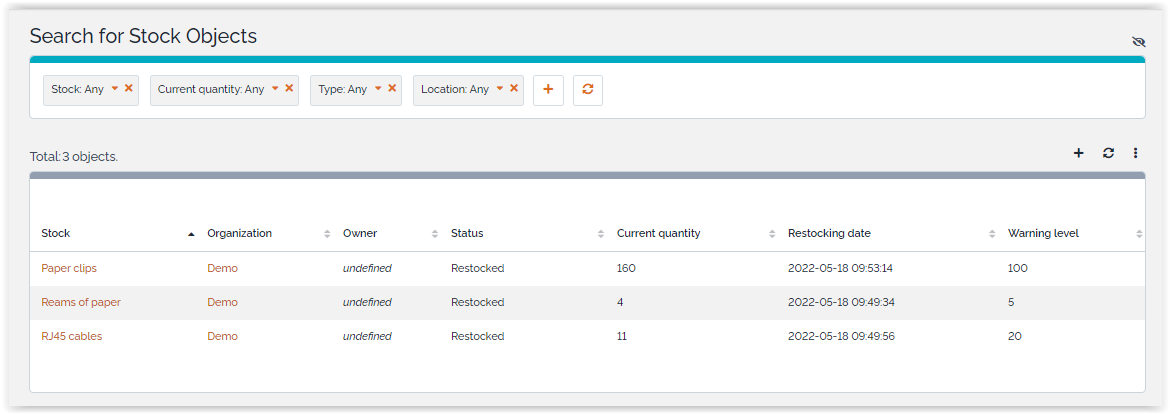
Task: Remove the Current quantity filter criterion
Action: [289, 88]
